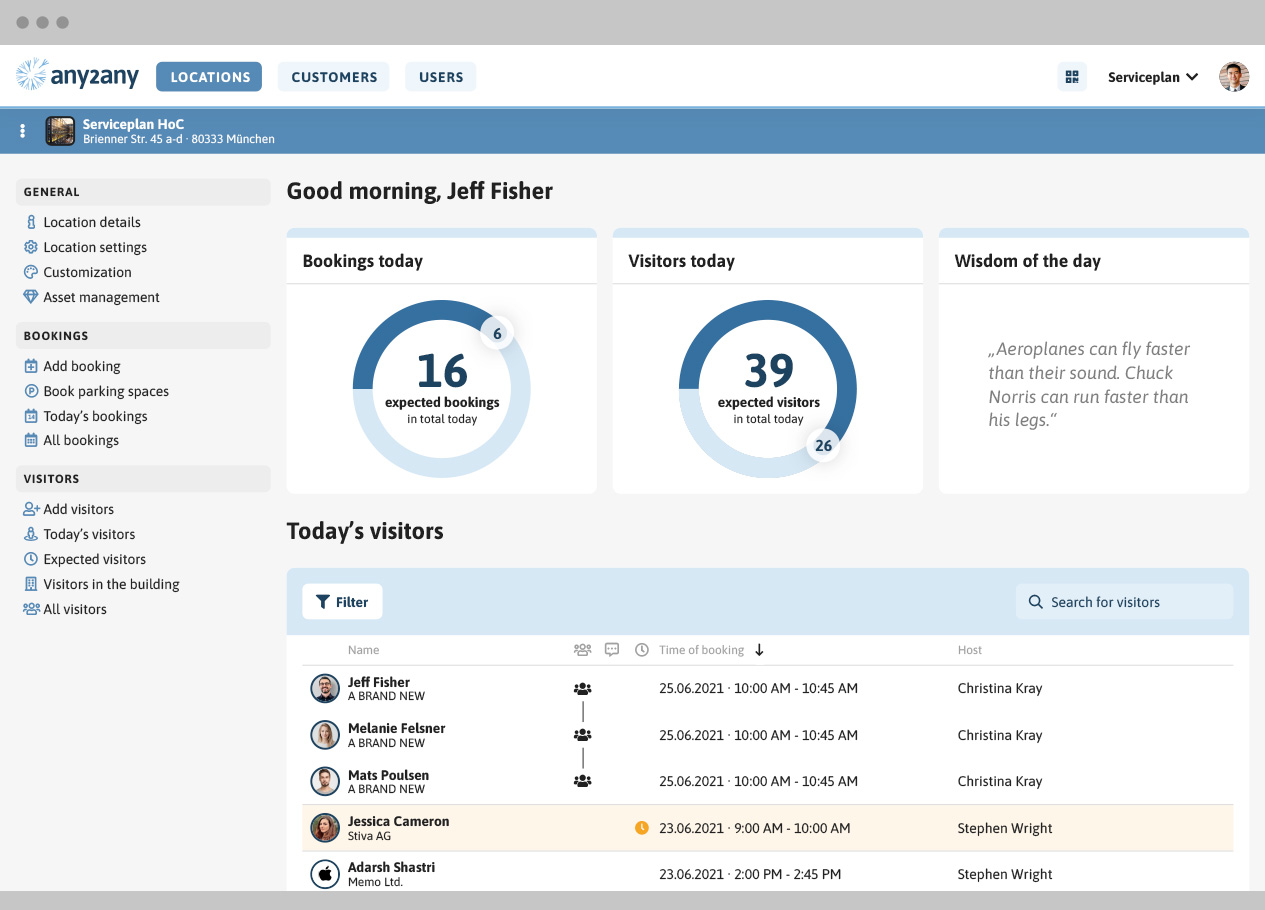Open the Filter options
Viewport: 1265px width, 910px height.
342,602
